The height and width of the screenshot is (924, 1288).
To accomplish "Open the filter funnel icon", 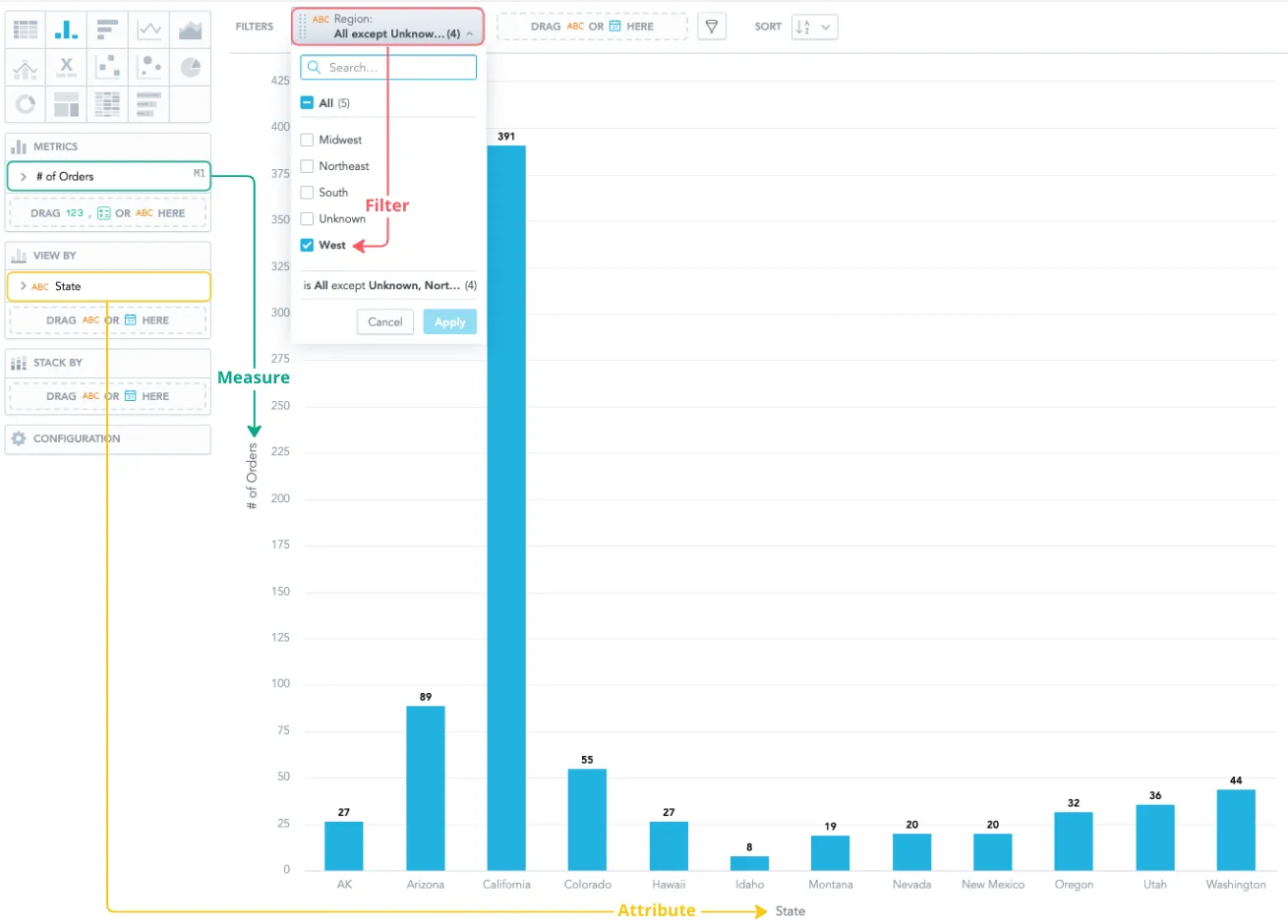I will tap(711, 27).
